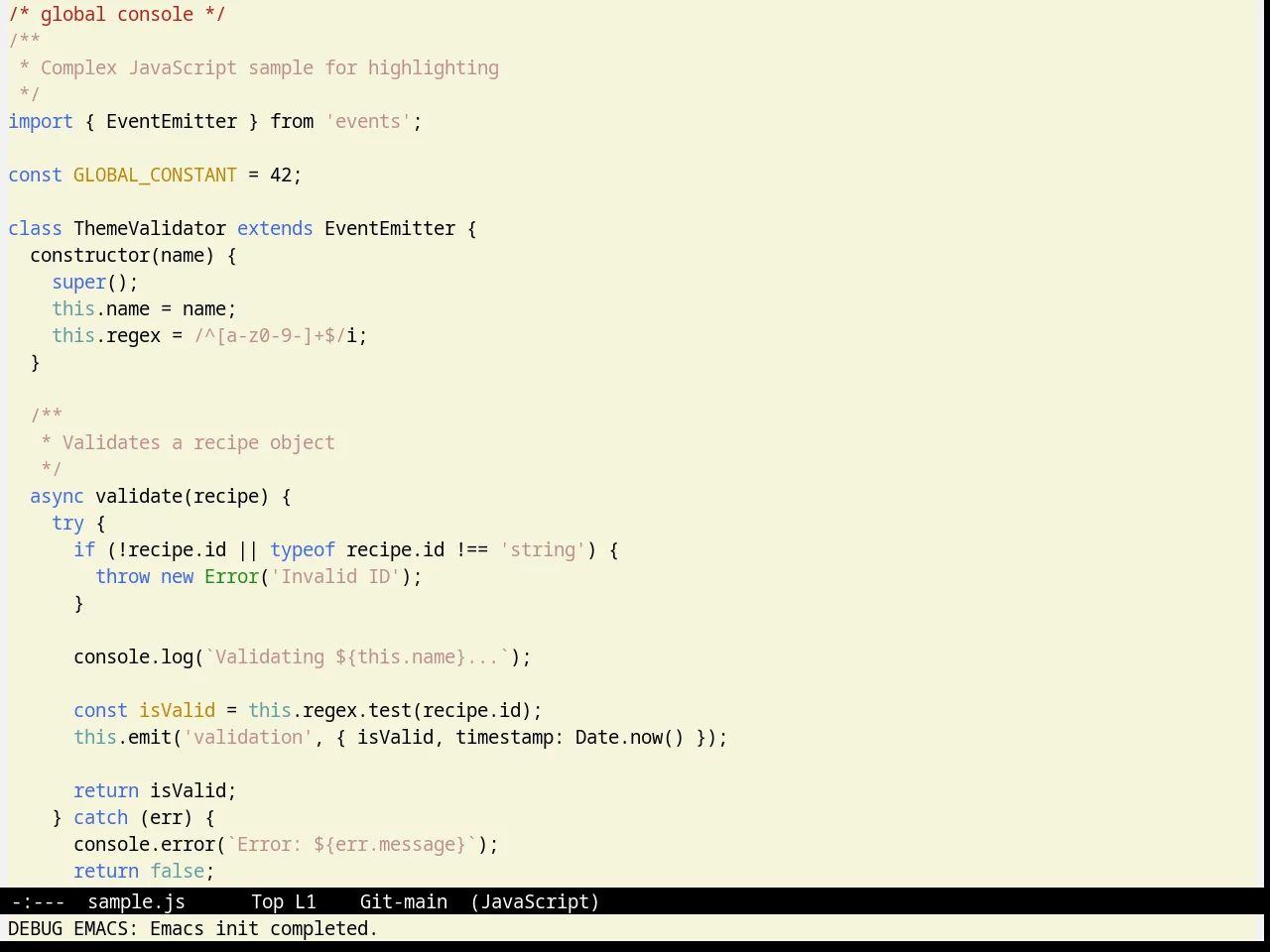
Task: Click the 'isValid' variable declaration
Action: (x=177, y=710)
